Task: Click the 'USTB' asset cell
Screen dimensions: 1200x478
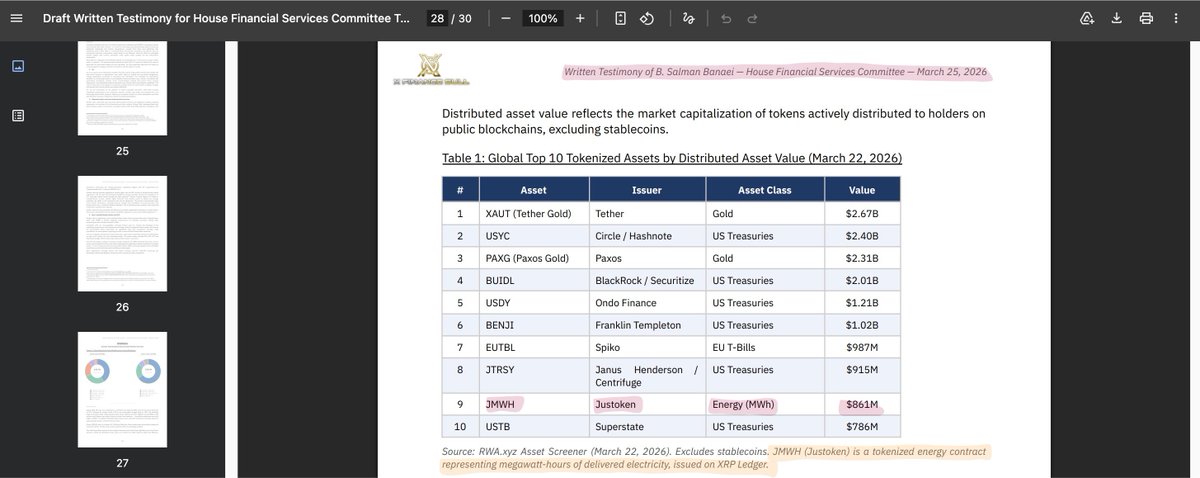Action: coord(533,427)
